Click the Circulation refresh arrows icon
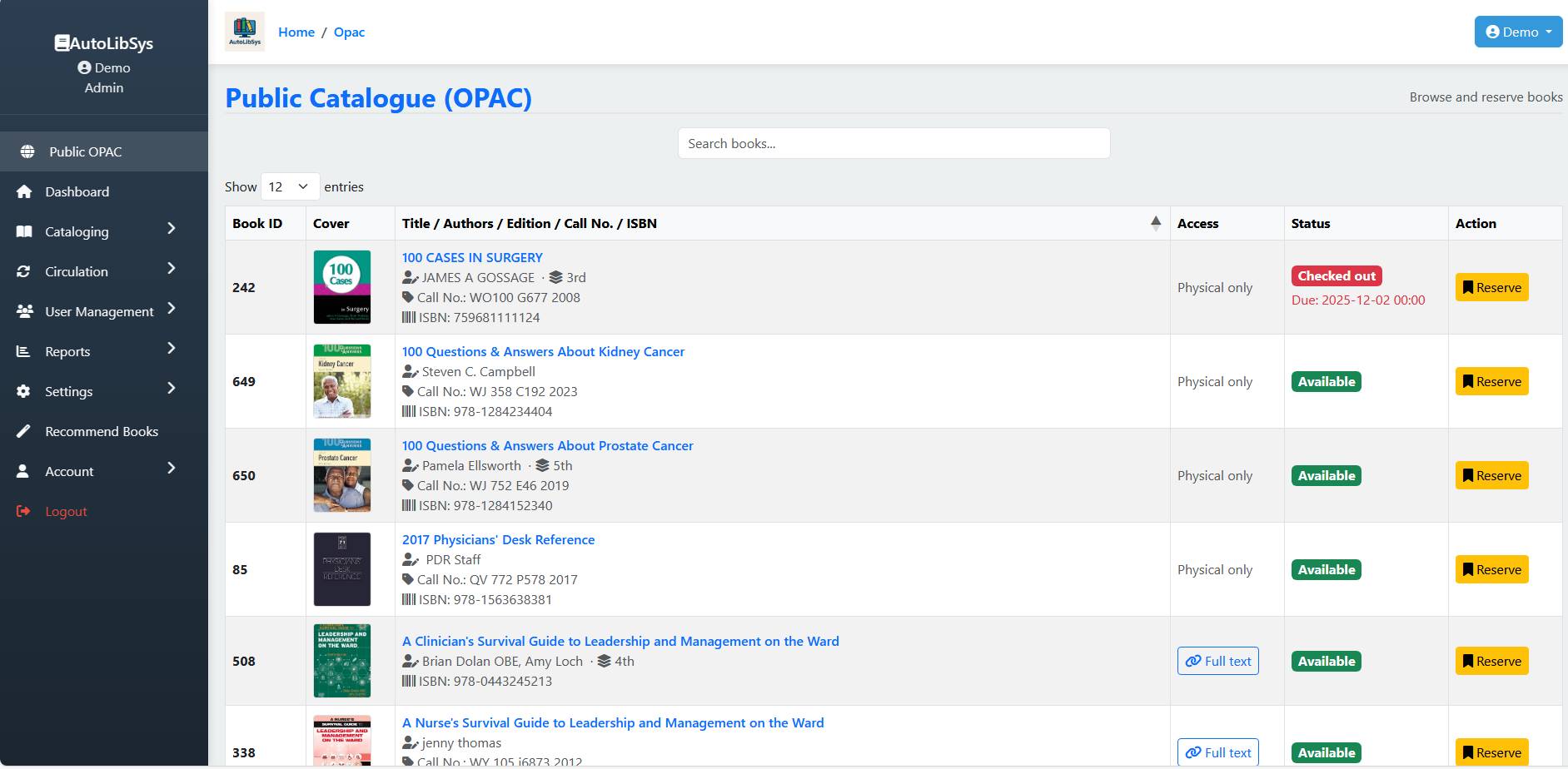The width and height of the screenshot is (1568, 769). point(24,271)
